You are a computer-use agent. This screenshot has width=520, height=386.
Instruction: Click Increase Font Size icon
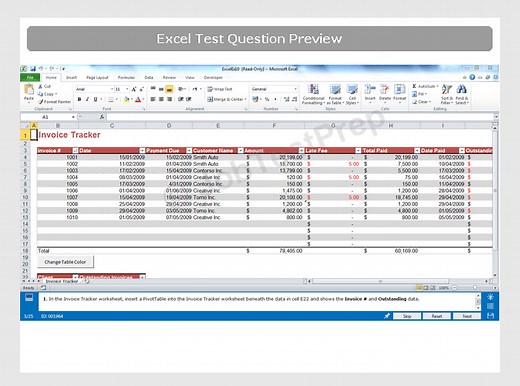(134, 89)
